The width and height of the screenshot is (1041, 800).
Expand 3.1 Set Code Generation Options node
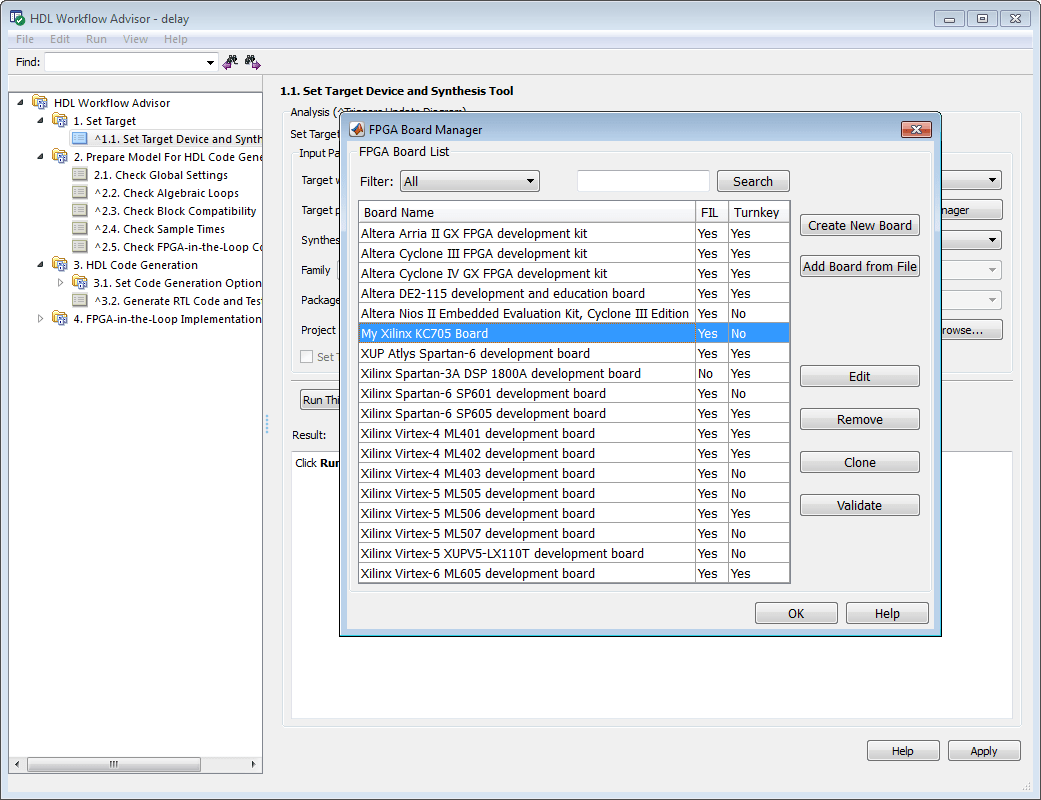[x=60, y=282]
